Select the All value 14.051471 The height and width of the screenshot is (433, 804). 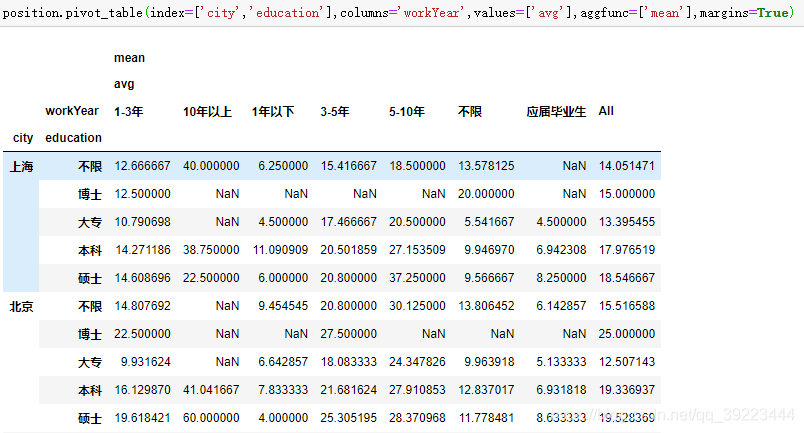(627, 166)
